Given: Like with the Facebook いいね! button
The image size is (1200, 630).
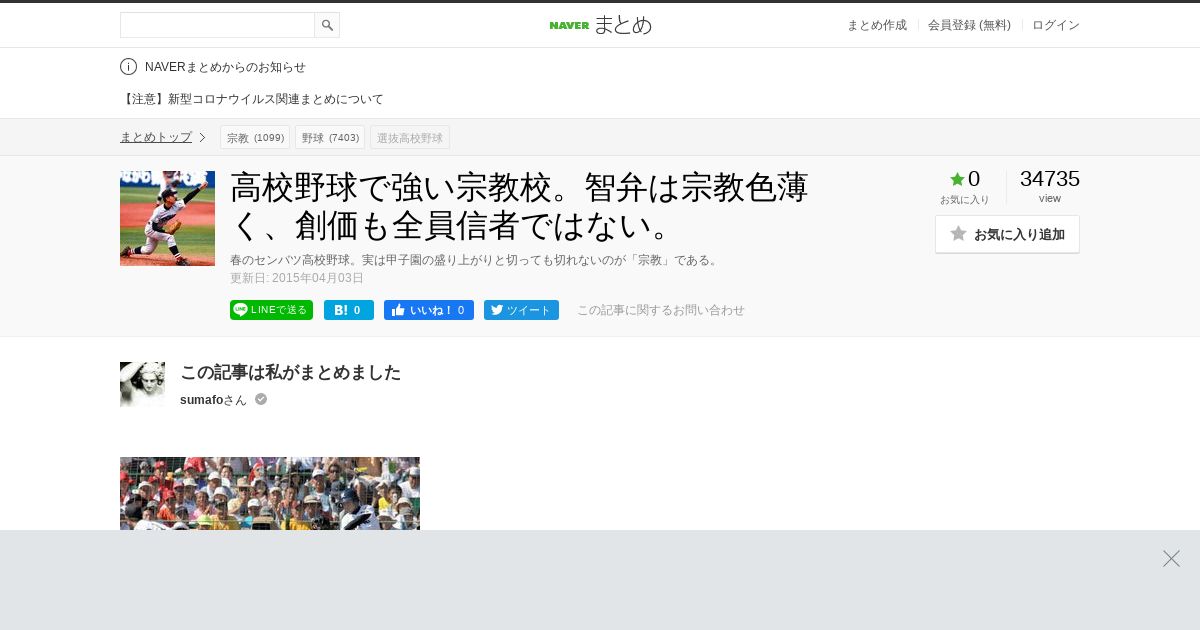Looking at the screenshot, I should (x=429, y=310).
